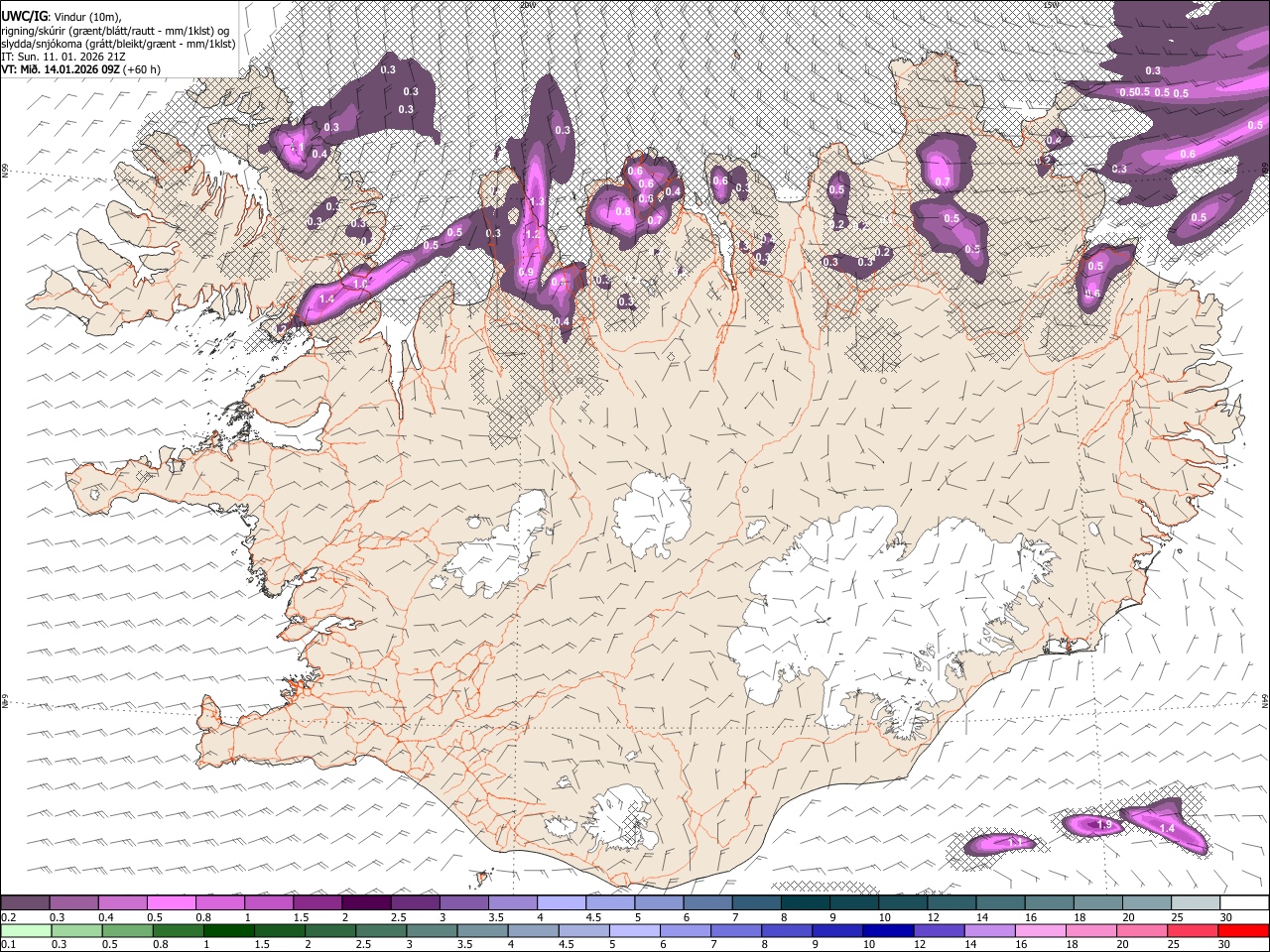Click the darkest purple swatch after label 2
1270x952 pixels.
pyautogui.click(x=366, y=902)
